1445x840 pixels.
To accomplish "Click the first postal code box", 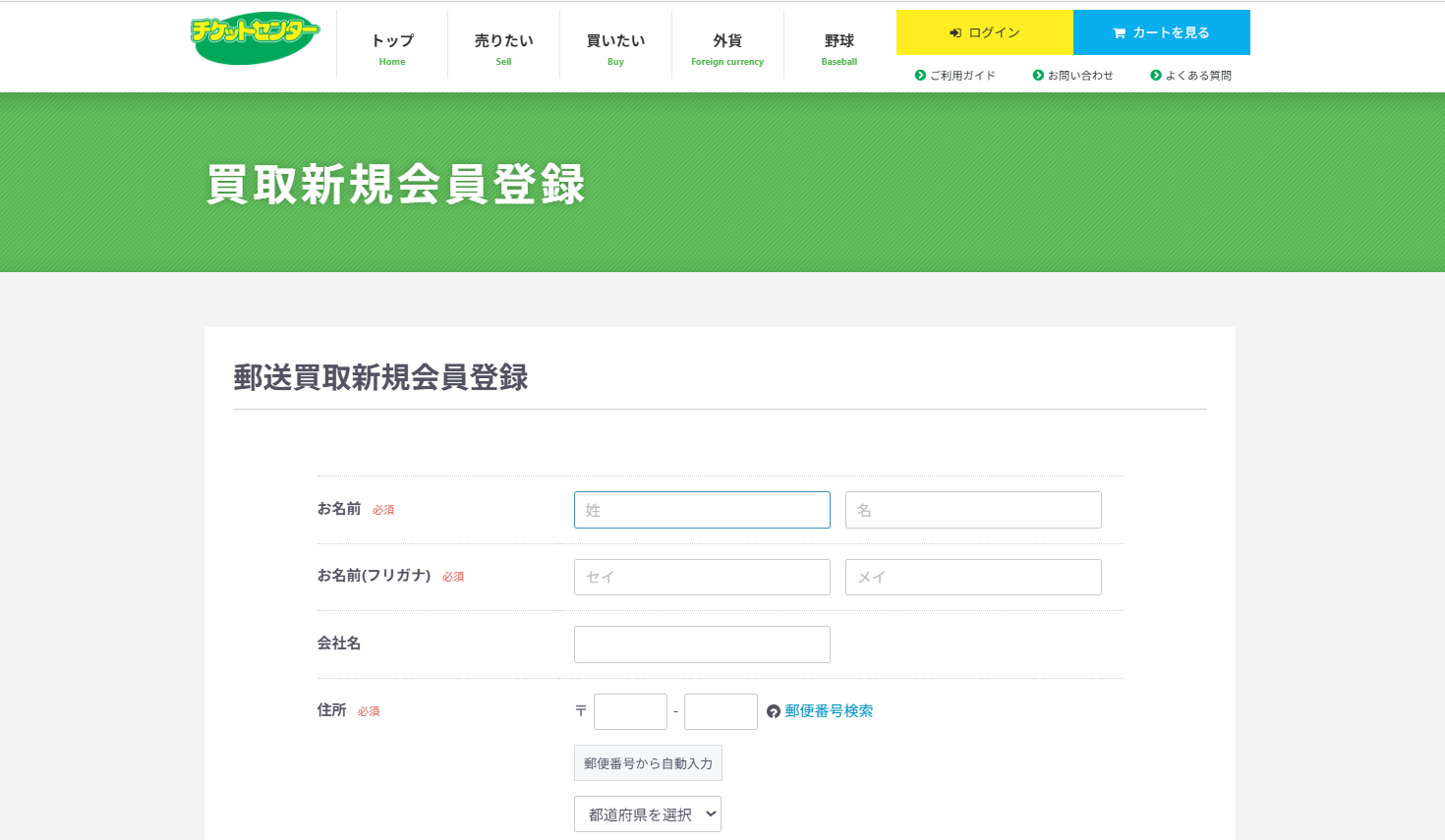I will 630,711.
